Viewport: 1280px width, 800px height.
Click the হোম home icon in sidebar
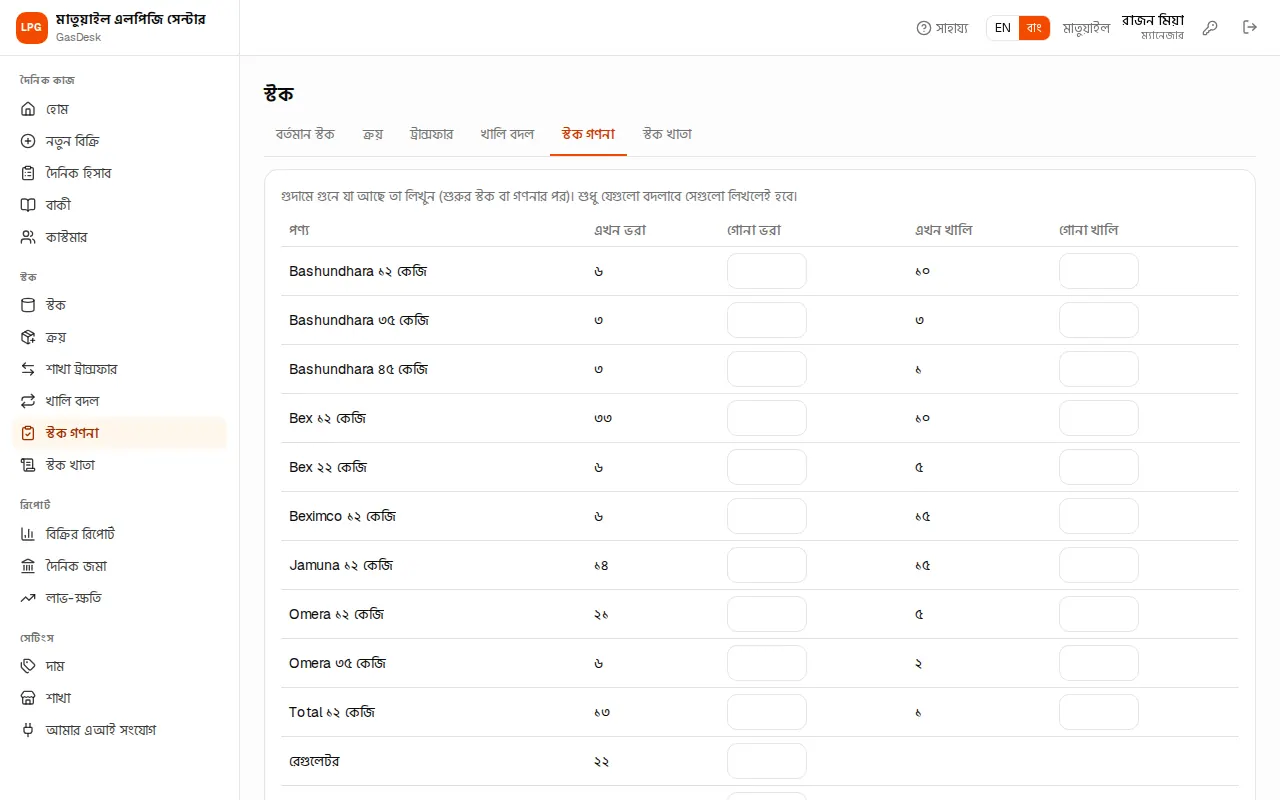click(28, 109)
